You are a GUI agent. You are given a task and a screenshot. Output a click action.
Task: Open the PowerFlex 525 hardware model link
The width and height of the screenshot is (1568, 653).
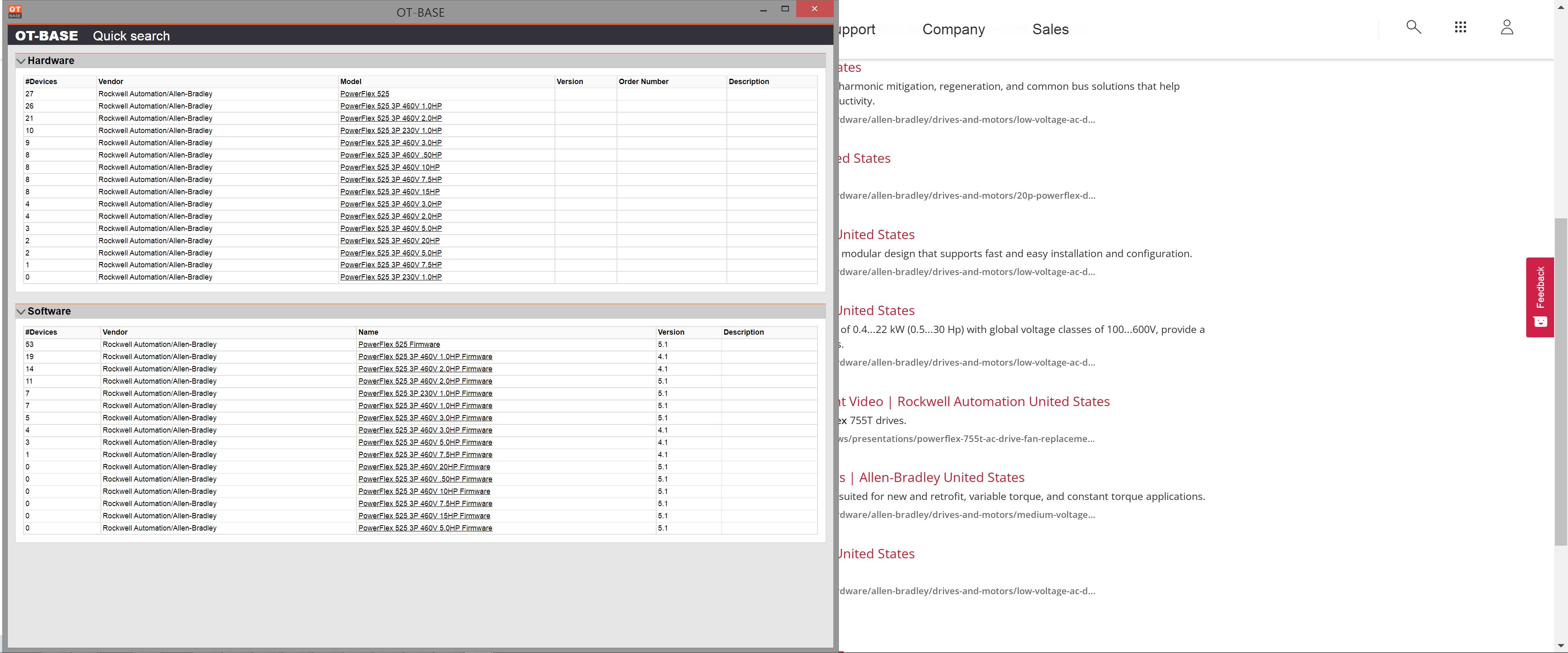365,94
